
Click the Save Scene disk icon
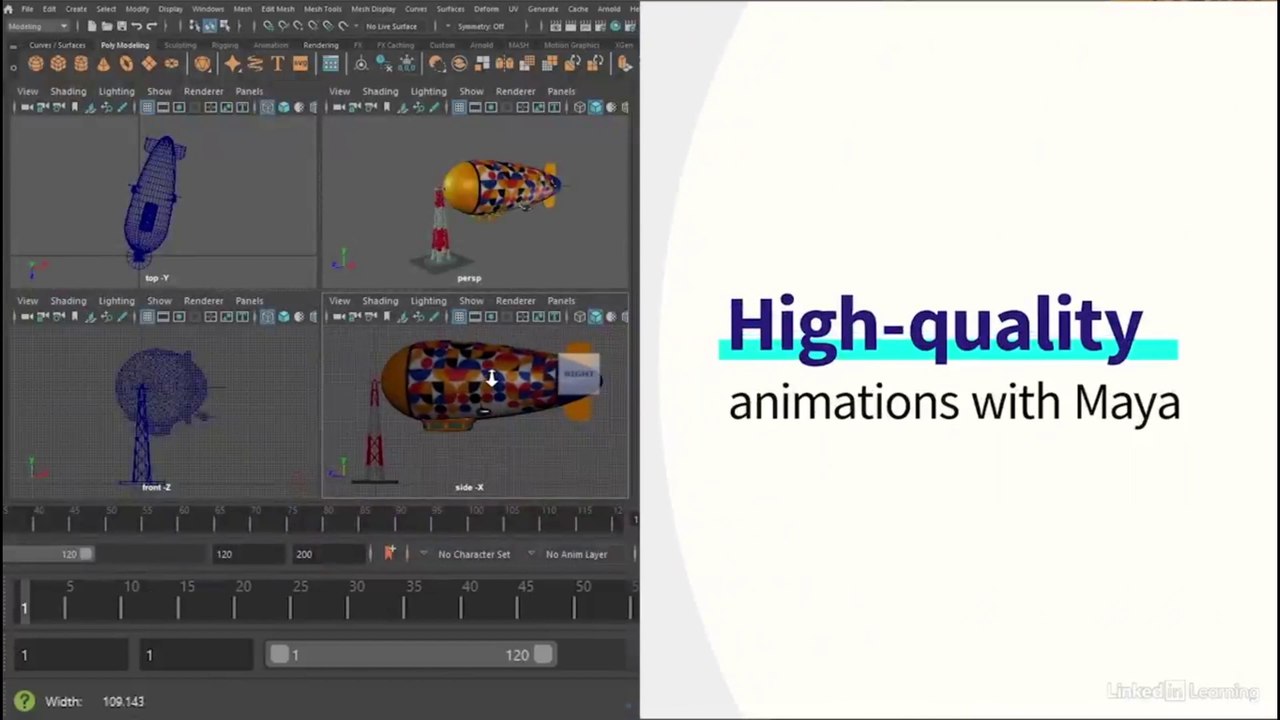pos(121,26)
